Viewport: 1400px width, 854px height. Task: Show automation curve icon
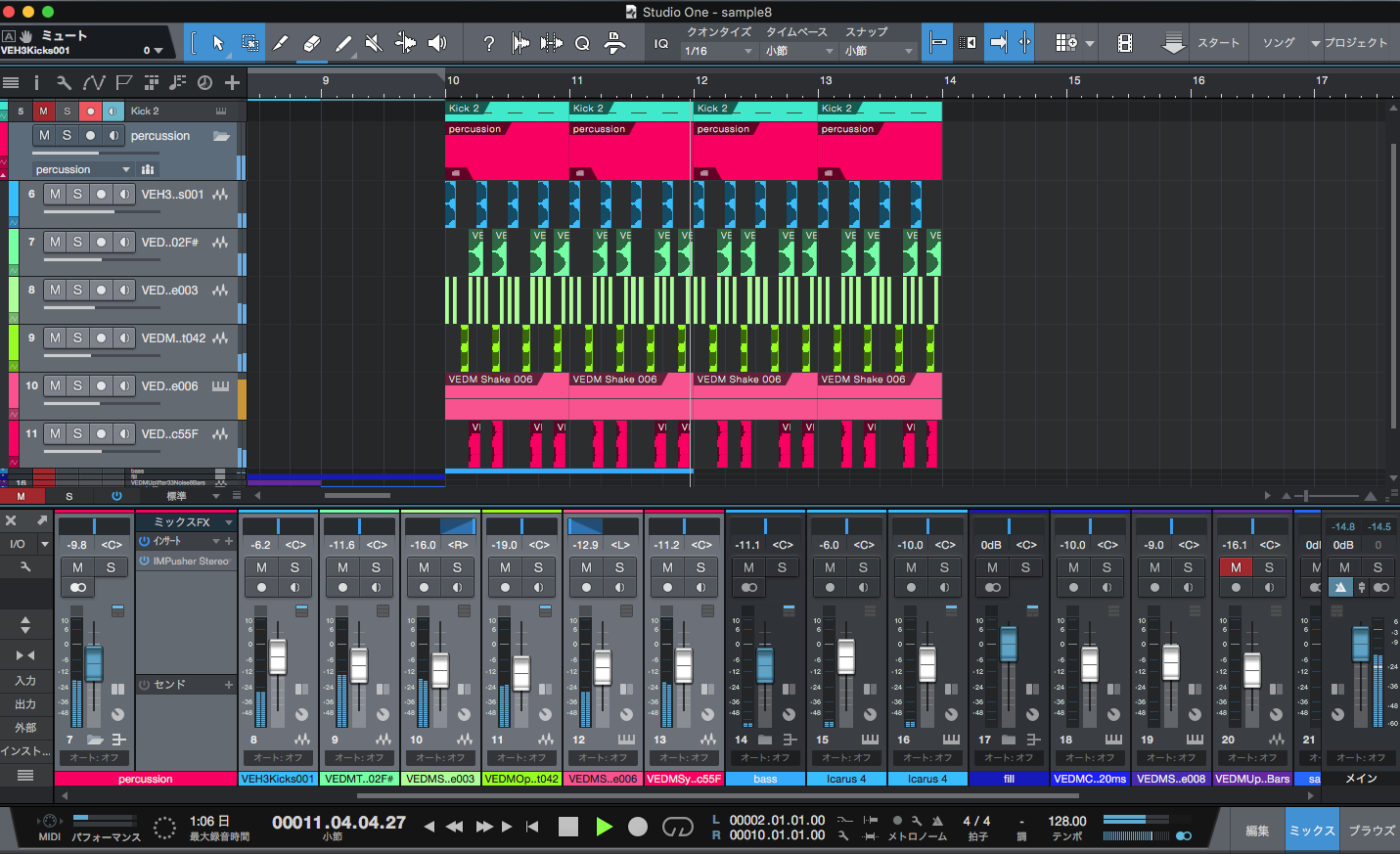click(94, 83)
